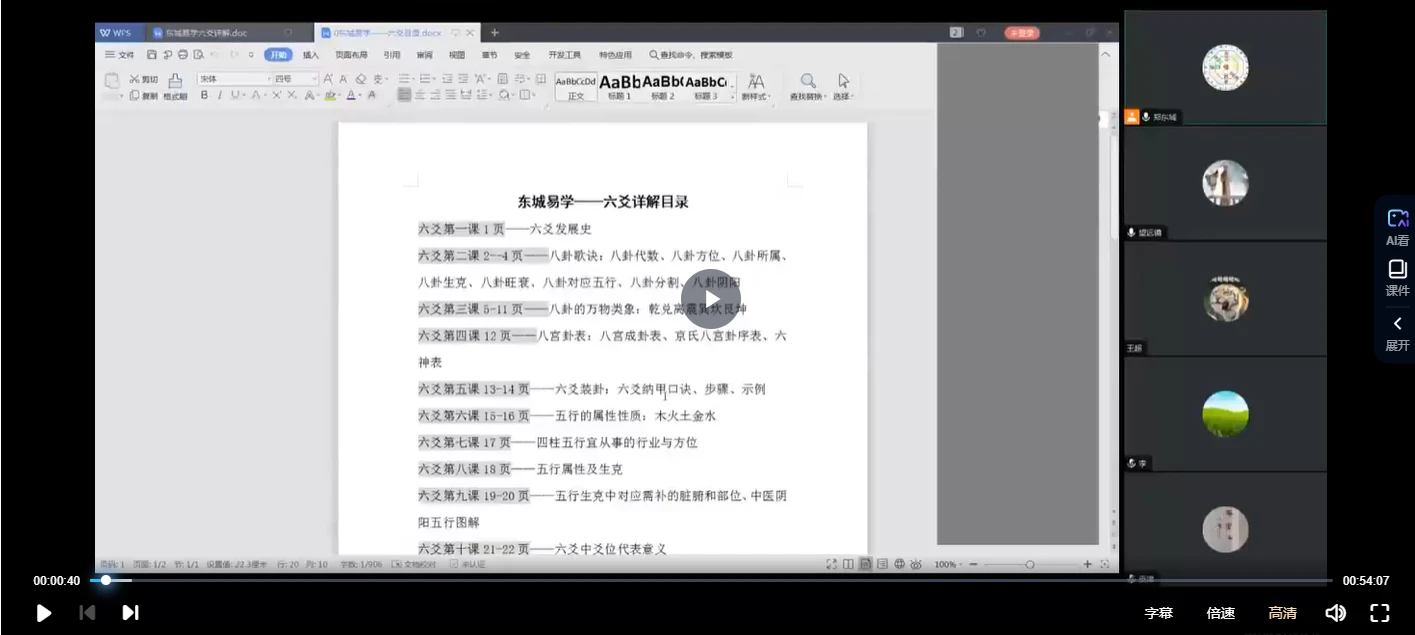
Task: Open the 倍速 playback speed option
Action: pos(1221,613)
